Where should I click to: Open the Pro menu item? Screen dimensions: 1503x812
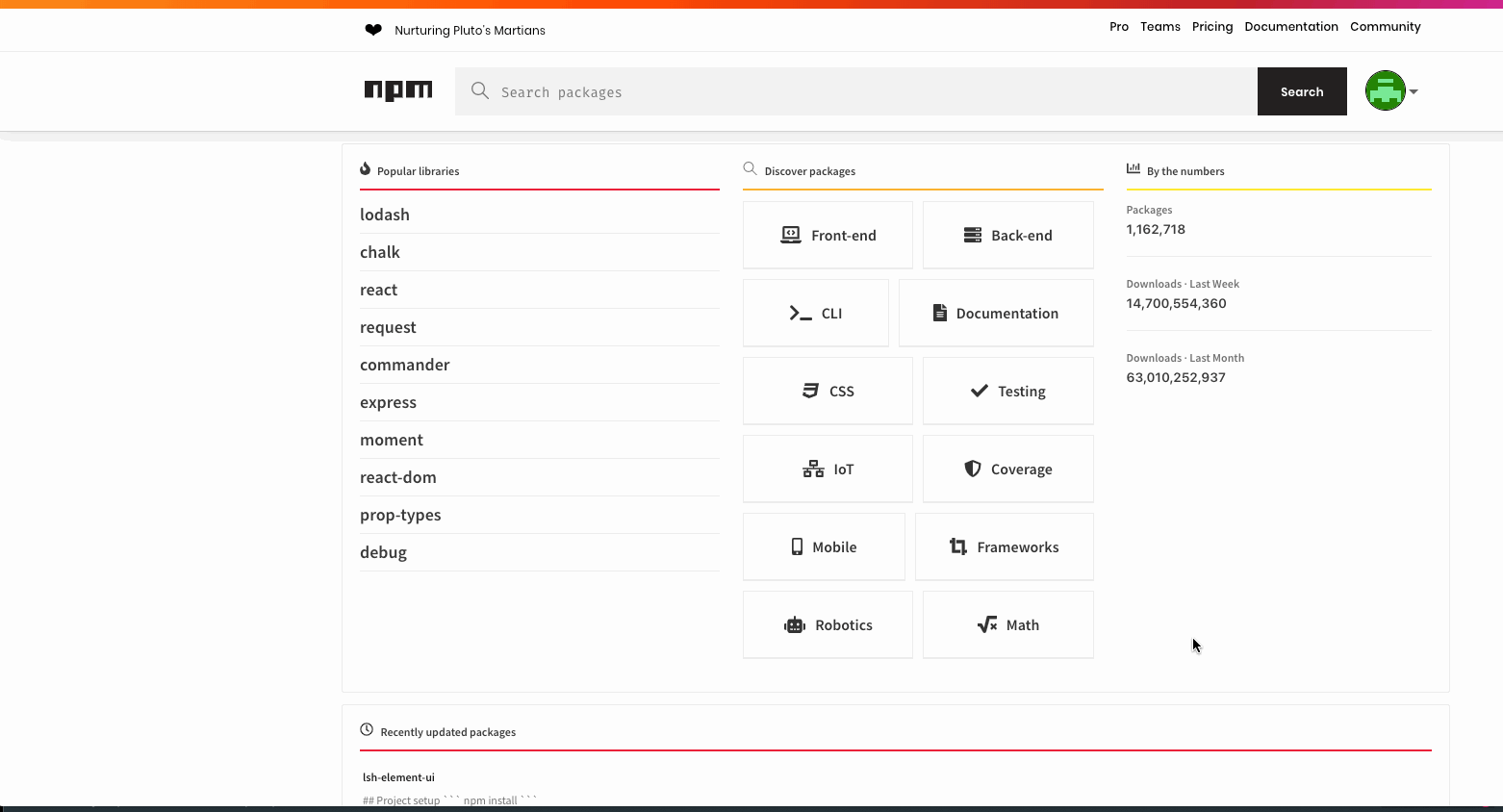[x=1119, y=27]
